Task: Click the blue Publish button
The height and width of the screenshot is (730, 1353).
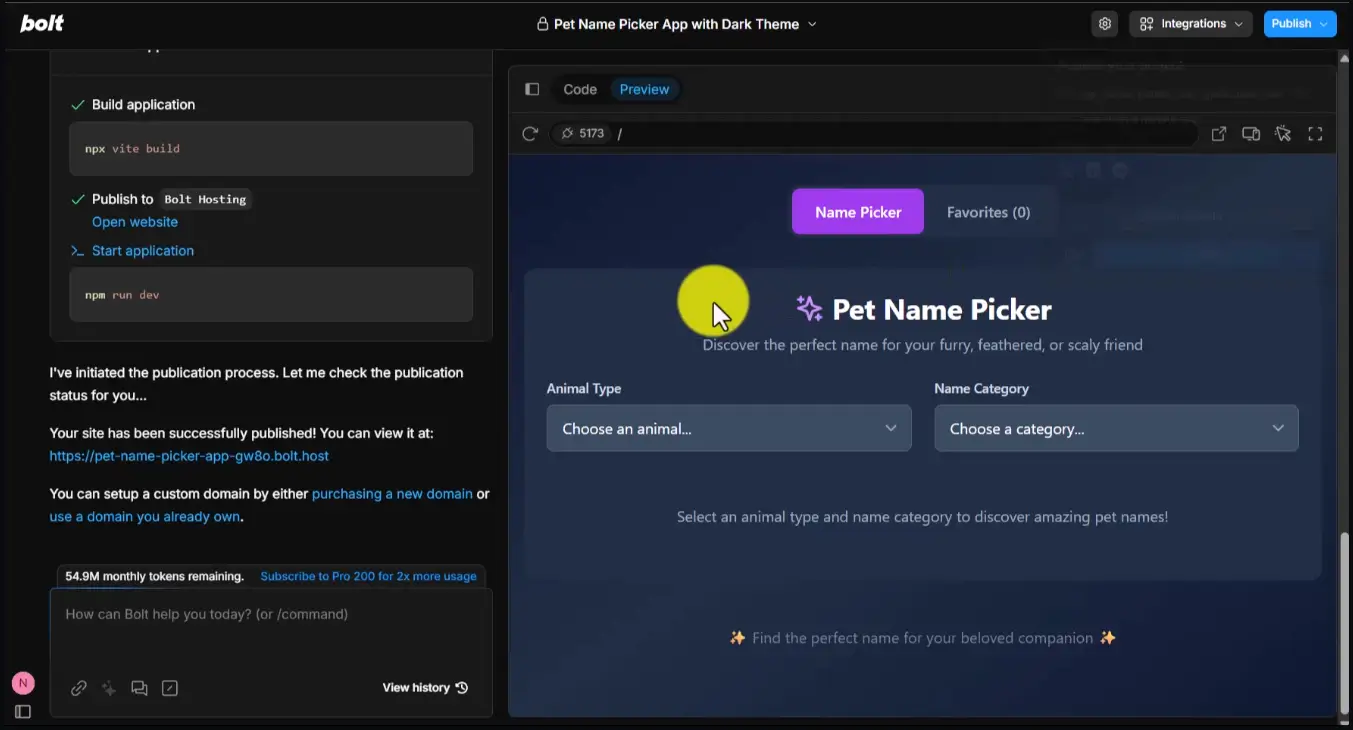Action: pyautogui.click(x=1300, y=24)
